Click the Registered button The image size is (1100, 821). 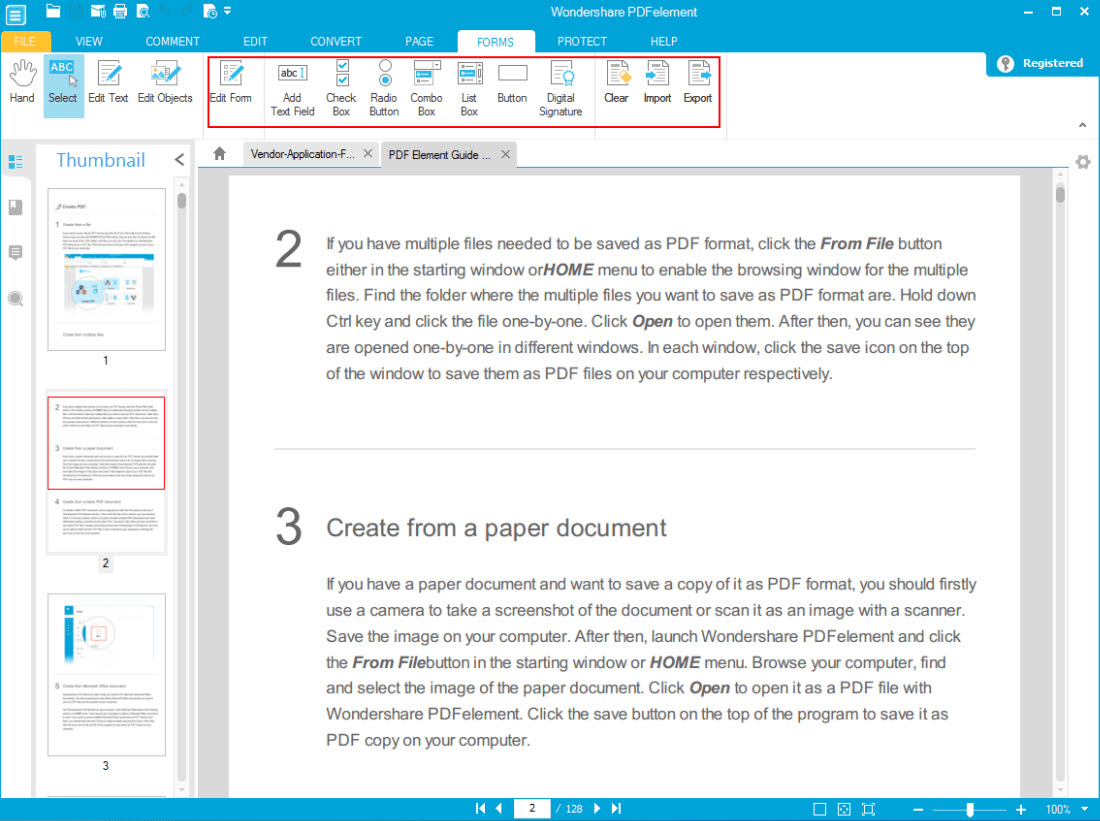tap(1042, 63)
